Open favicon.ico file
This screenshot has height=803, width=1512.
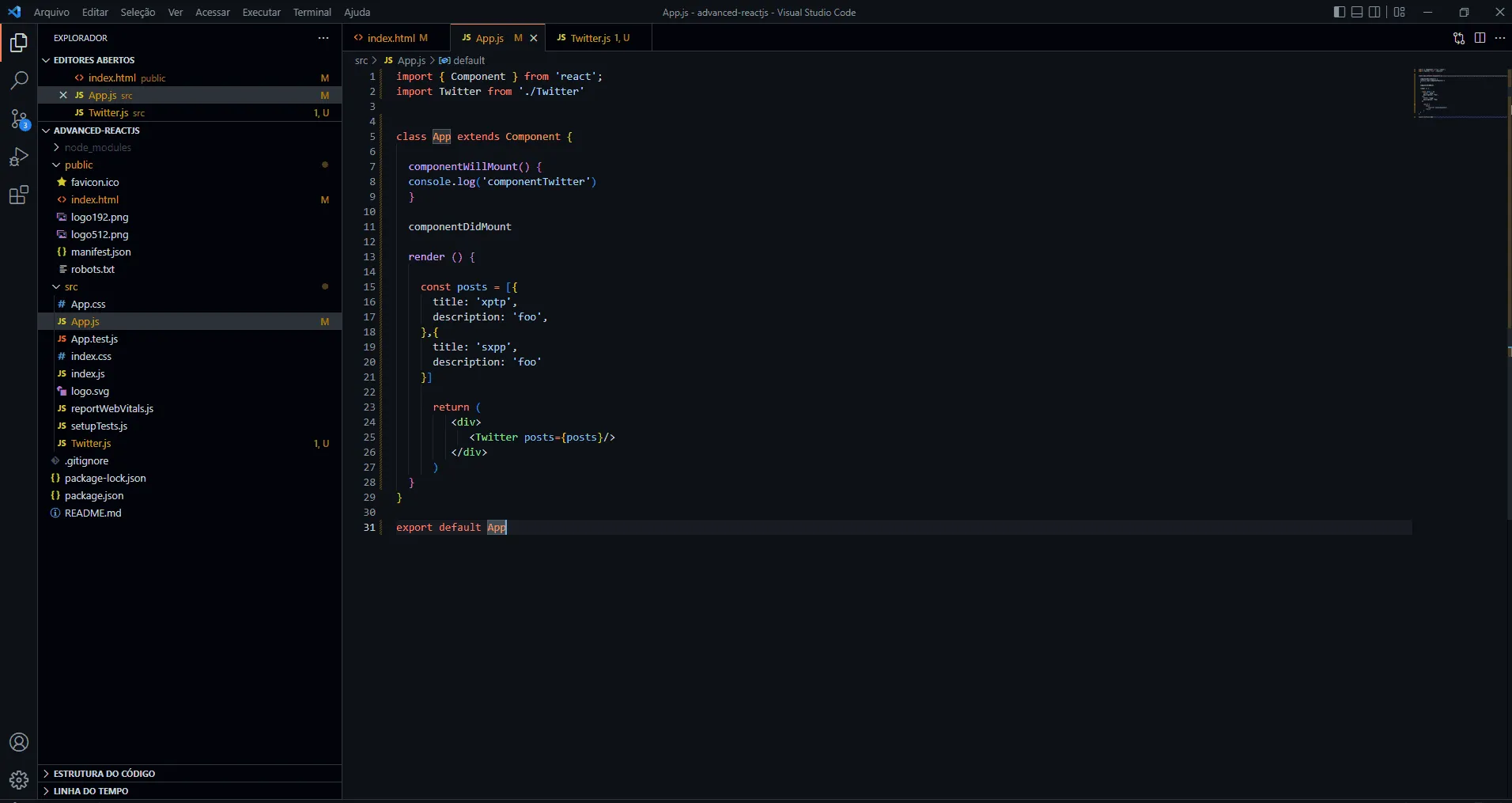point(190,183)
